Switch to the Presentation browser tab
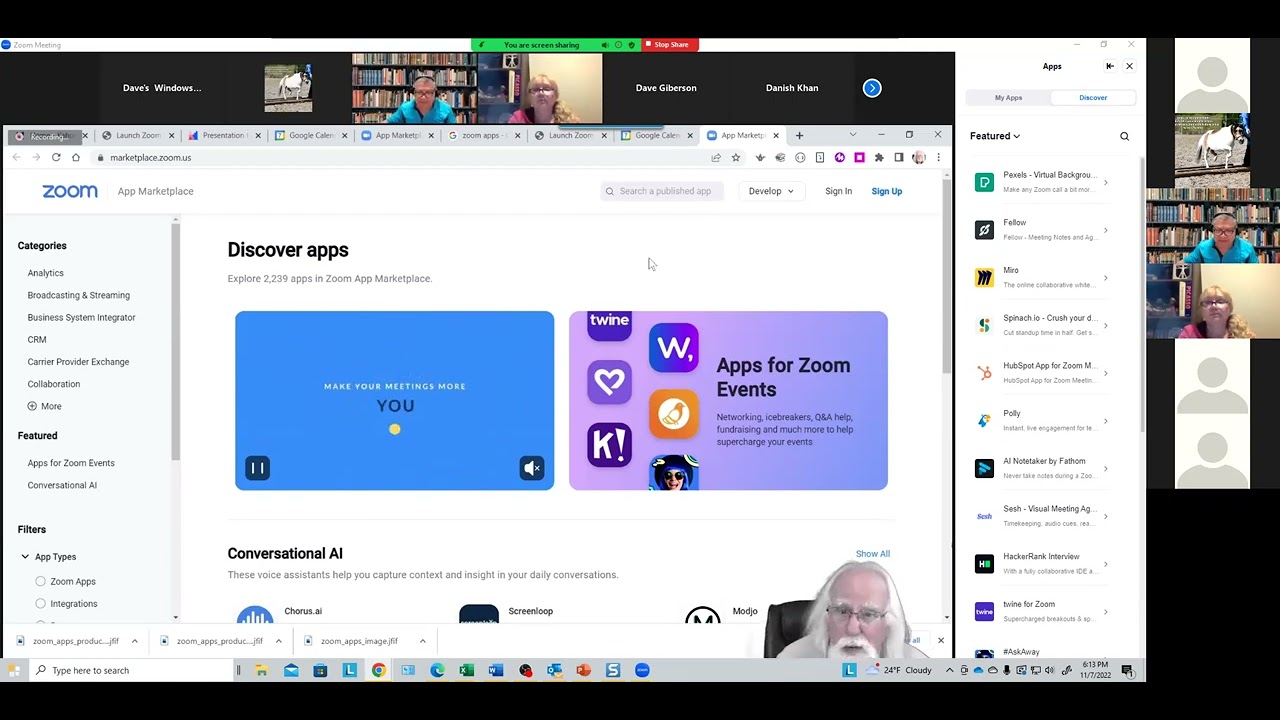The image size is (1280, 720). click(225, 135)
